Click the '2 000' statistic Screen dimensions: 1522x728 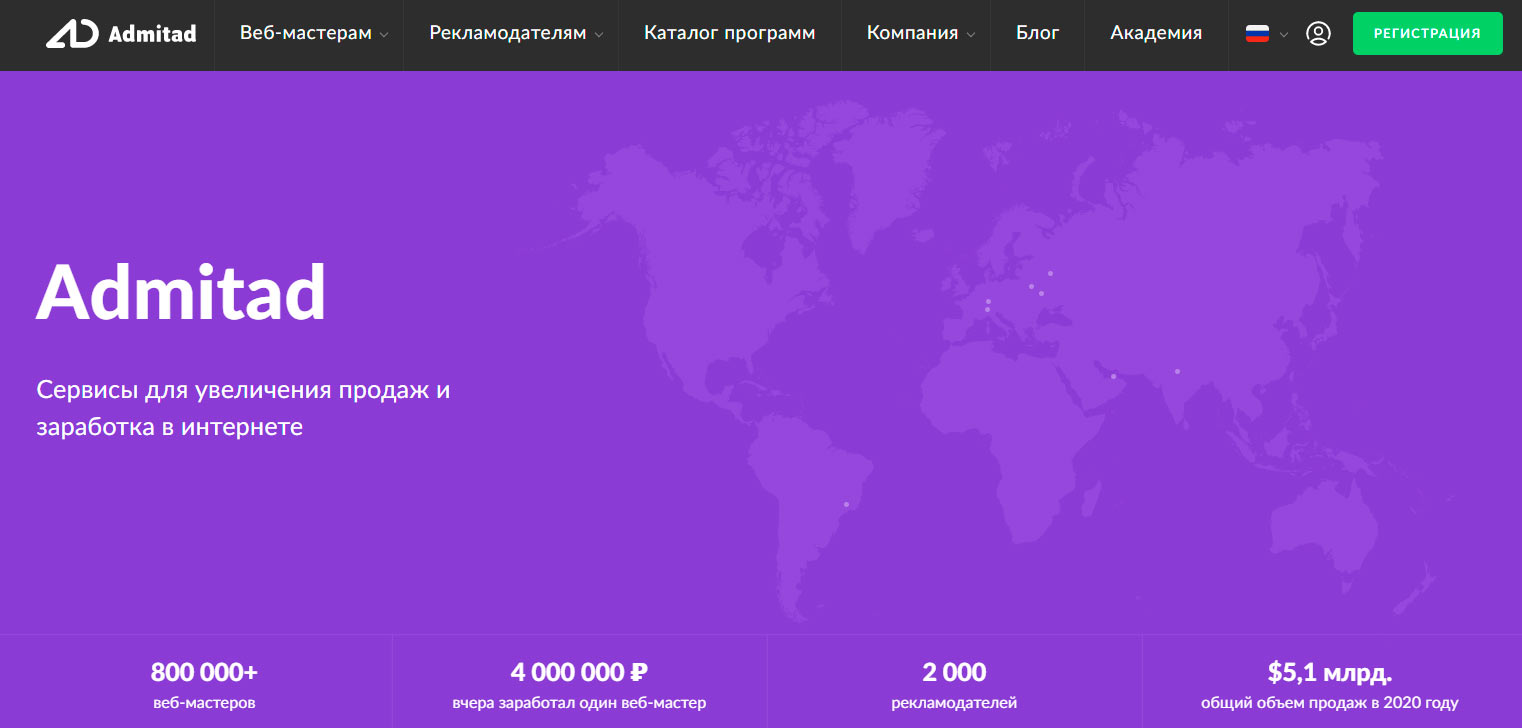[954, 671]
